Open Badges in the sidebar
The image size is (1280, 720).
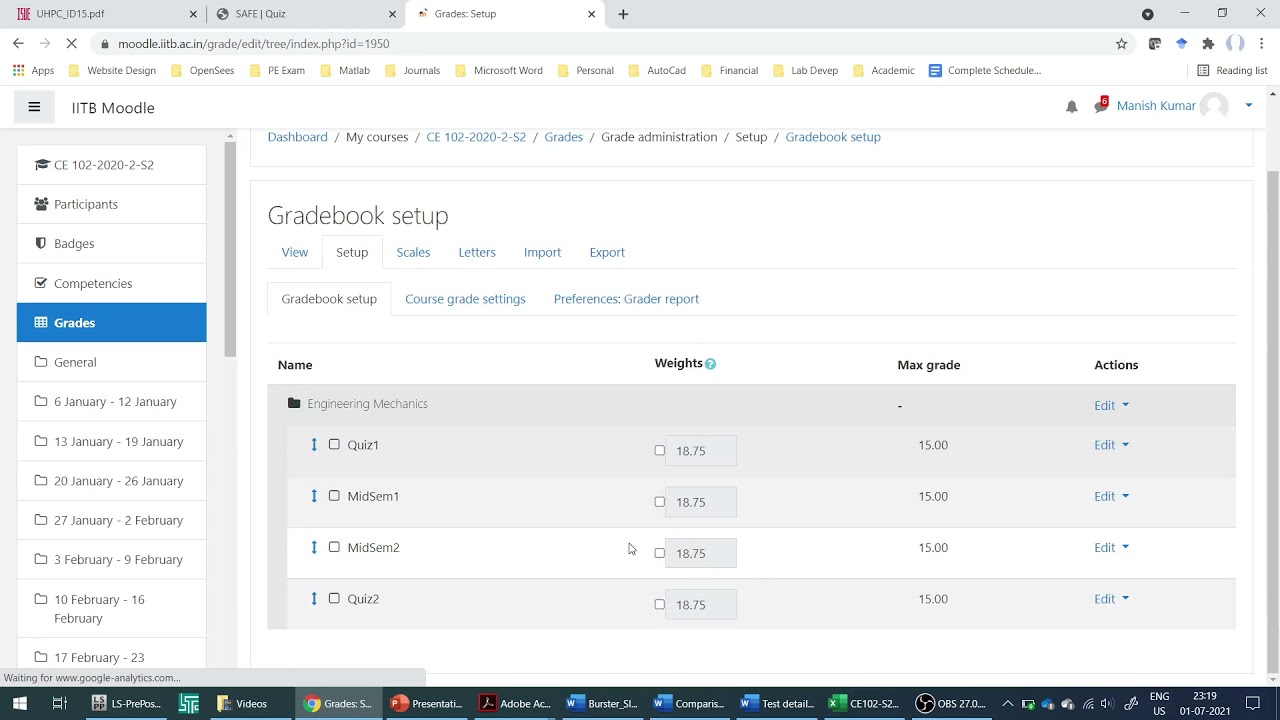click(111, 243)
